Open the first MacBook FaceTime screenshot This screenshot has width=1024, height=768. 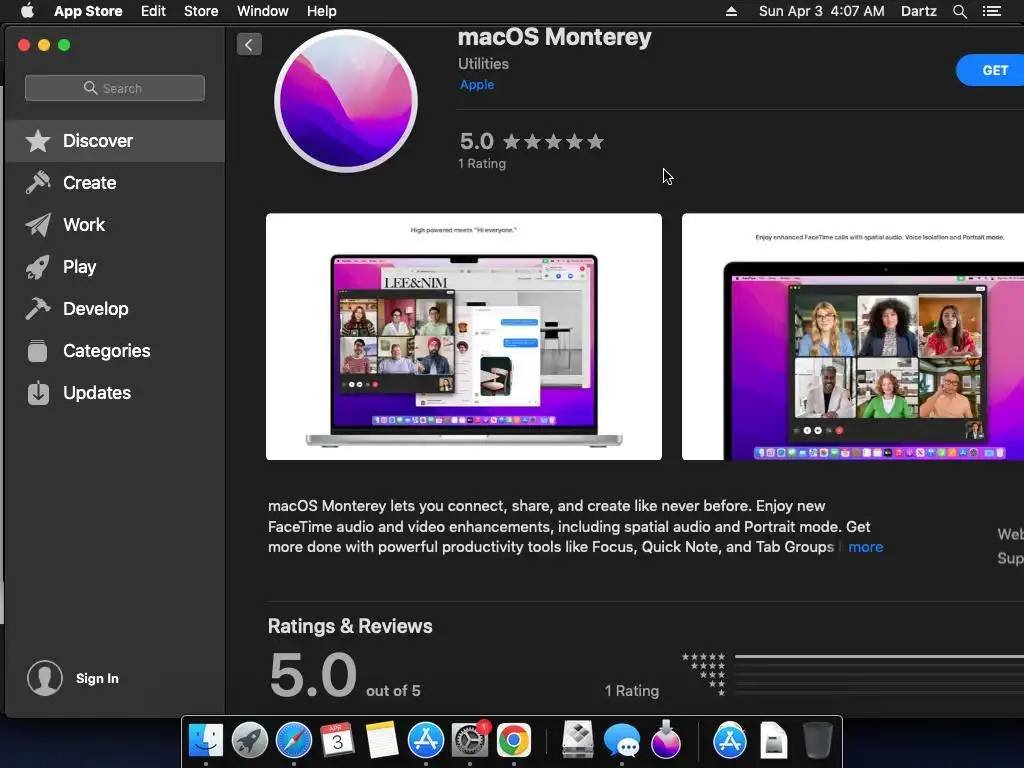[x=464, y=336]
